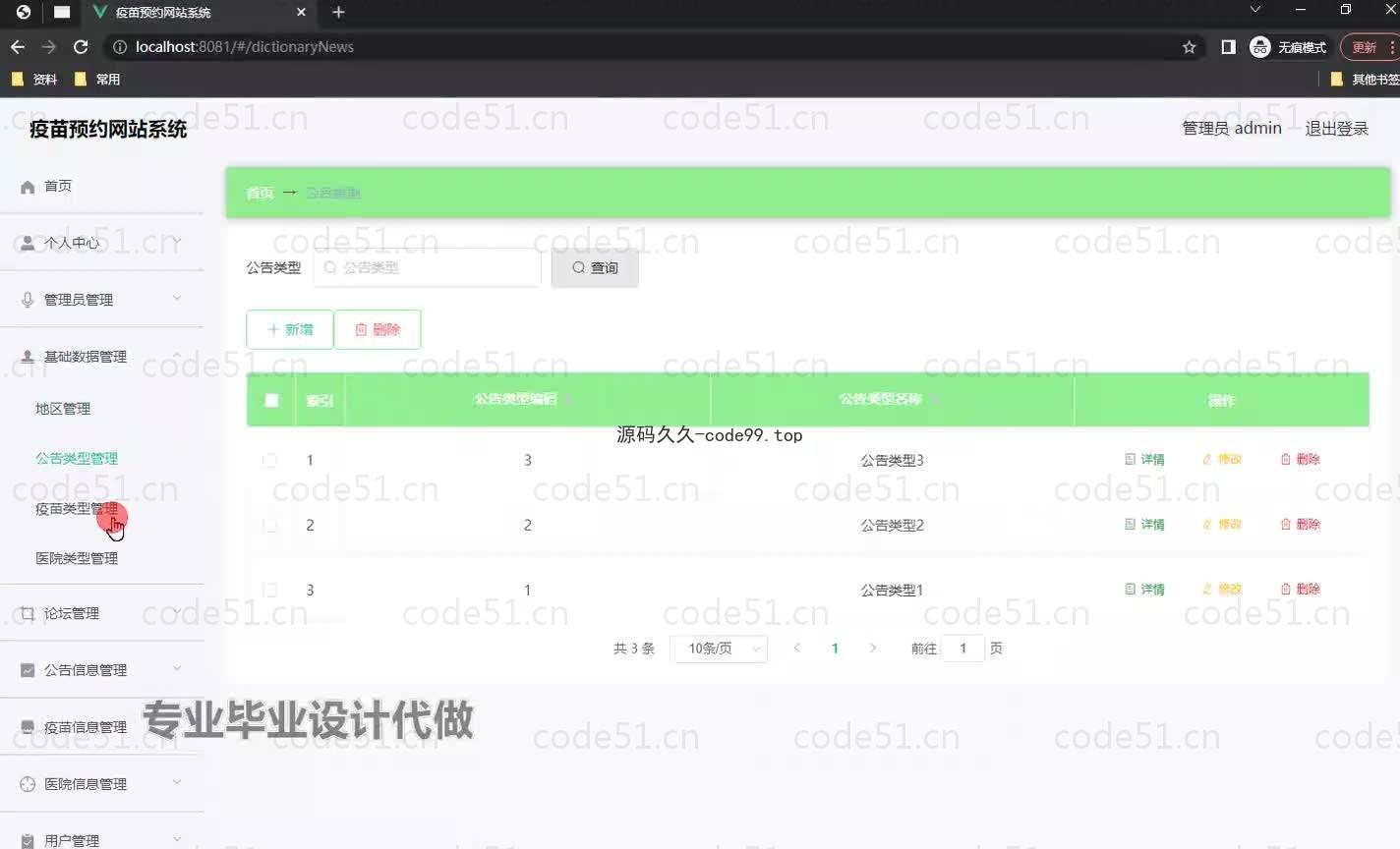Click 修改 for 公告类型1 row
1400x849 pixels.
[x=1222, y=589]
